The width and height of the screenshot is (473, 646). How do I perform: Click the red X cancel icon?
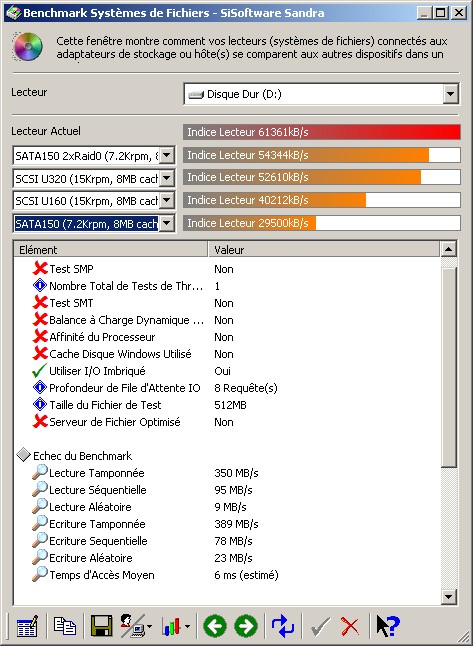click(350, 626)
